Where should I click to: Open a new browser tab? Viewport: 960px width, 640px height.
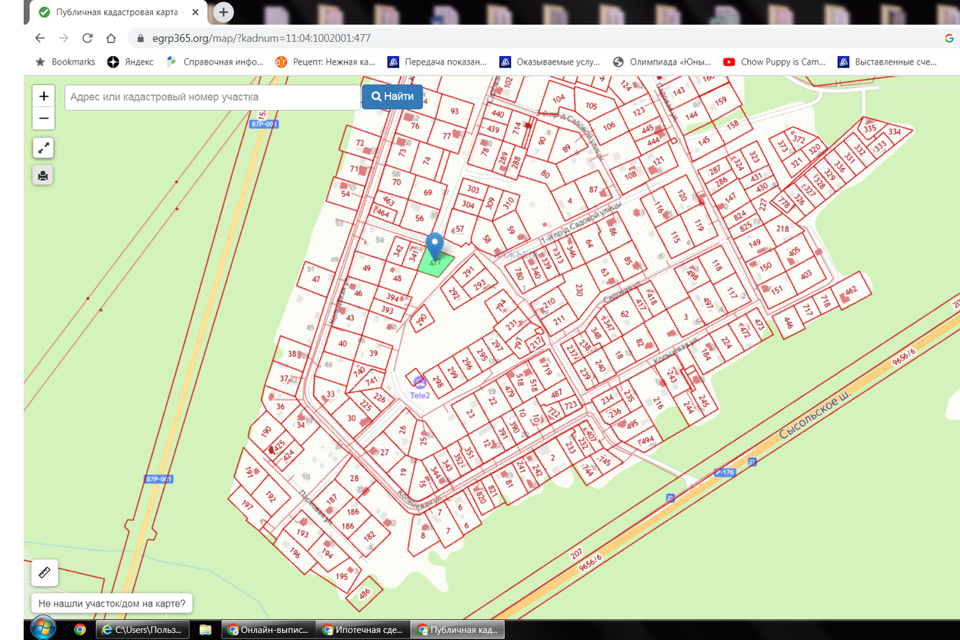[x=223, y=12]
